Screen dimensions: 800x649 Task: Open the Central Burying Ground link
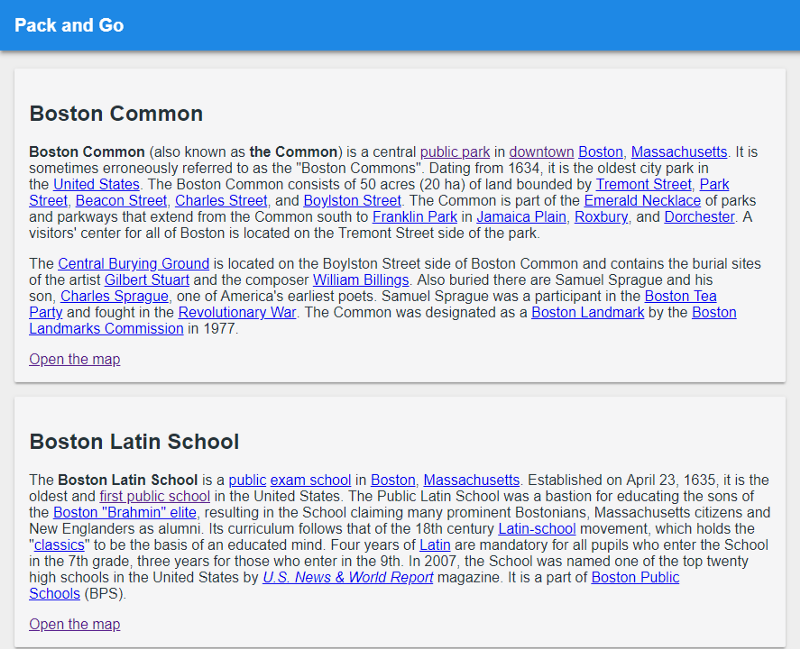pos(134,264)
